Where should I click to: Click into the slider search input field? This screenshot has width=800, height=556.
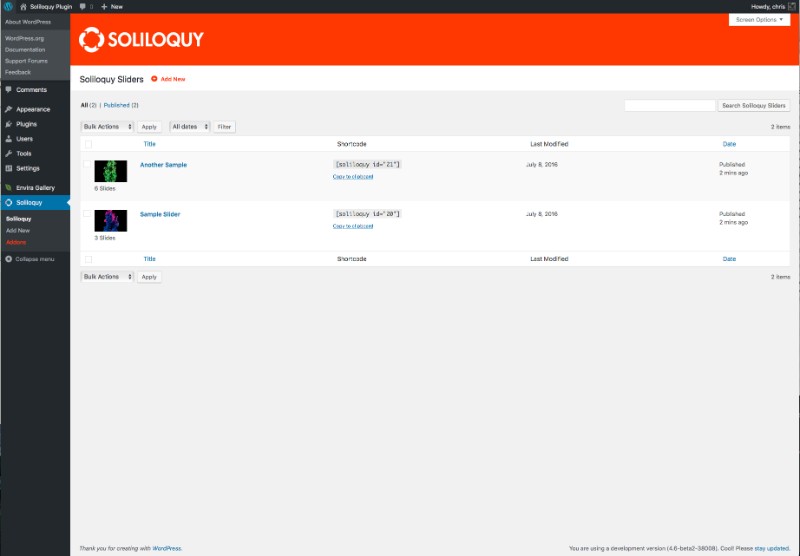pos(670,106)
